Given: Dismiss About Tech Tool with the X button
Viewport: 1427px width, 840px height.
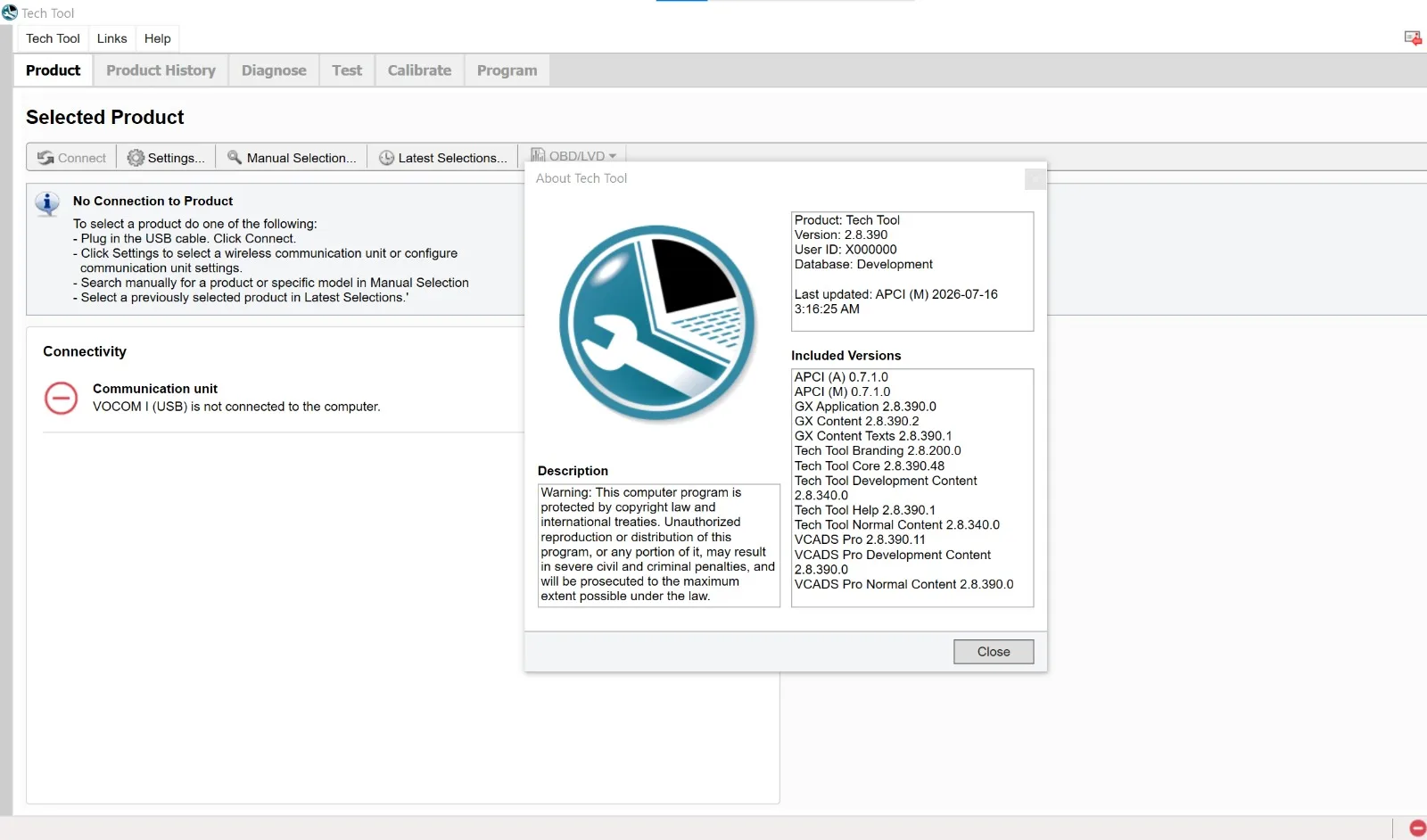Looking at the screenshot, I should click(x=1035, y=179).
